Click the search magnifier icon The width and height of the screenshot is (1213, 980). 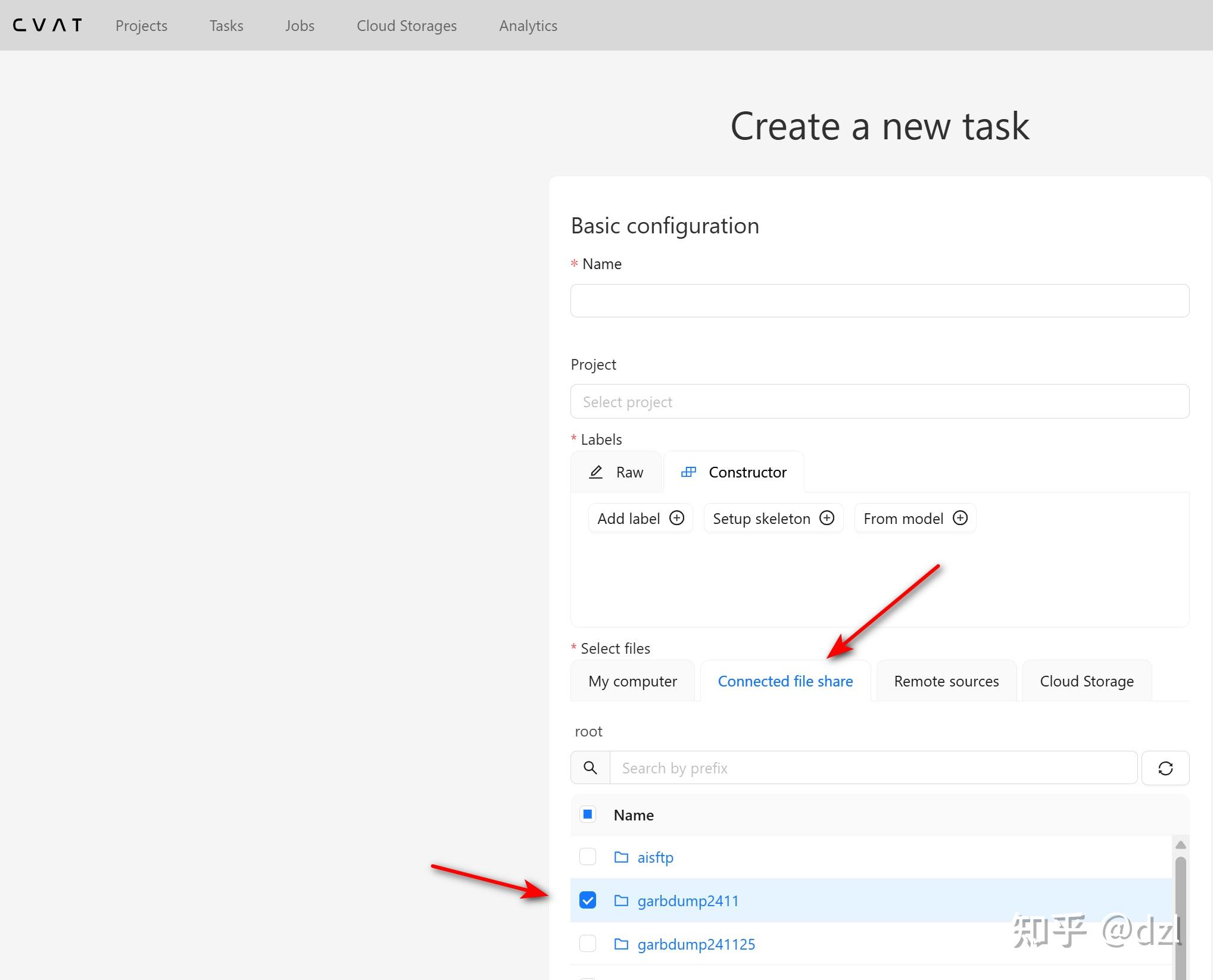click(x=590, y=768)
